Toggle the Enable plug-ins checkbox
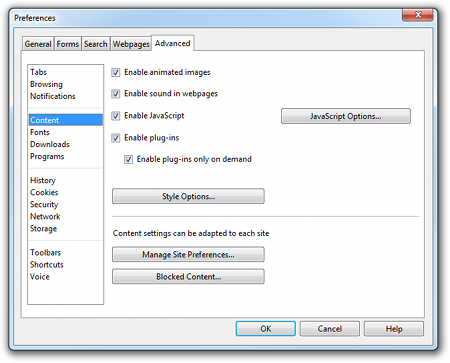This screenshot has width=450, height=363. (x=116, y=138)
